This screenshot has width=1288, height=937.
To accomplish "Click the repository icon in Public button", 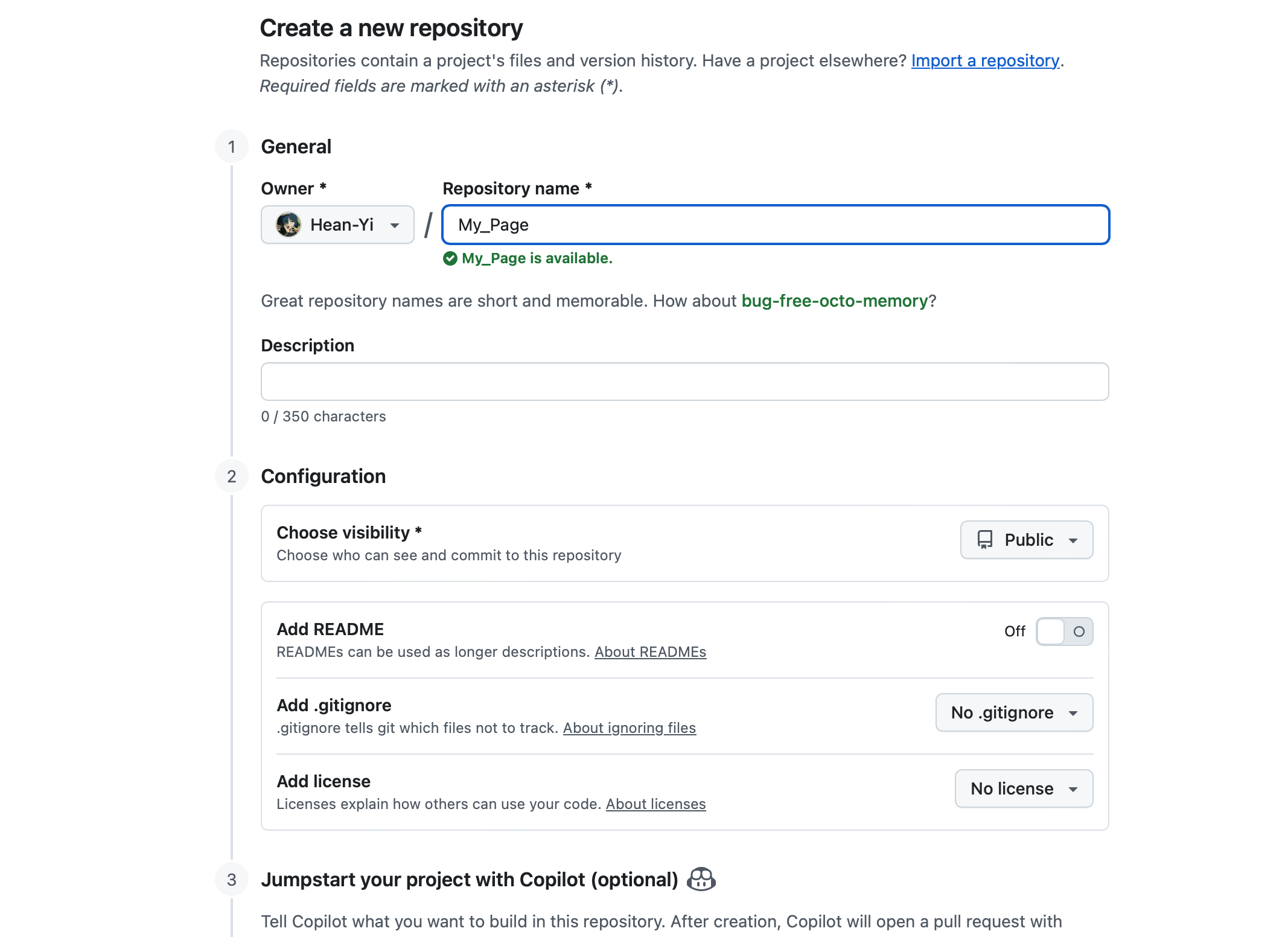I will click(984, 540).
